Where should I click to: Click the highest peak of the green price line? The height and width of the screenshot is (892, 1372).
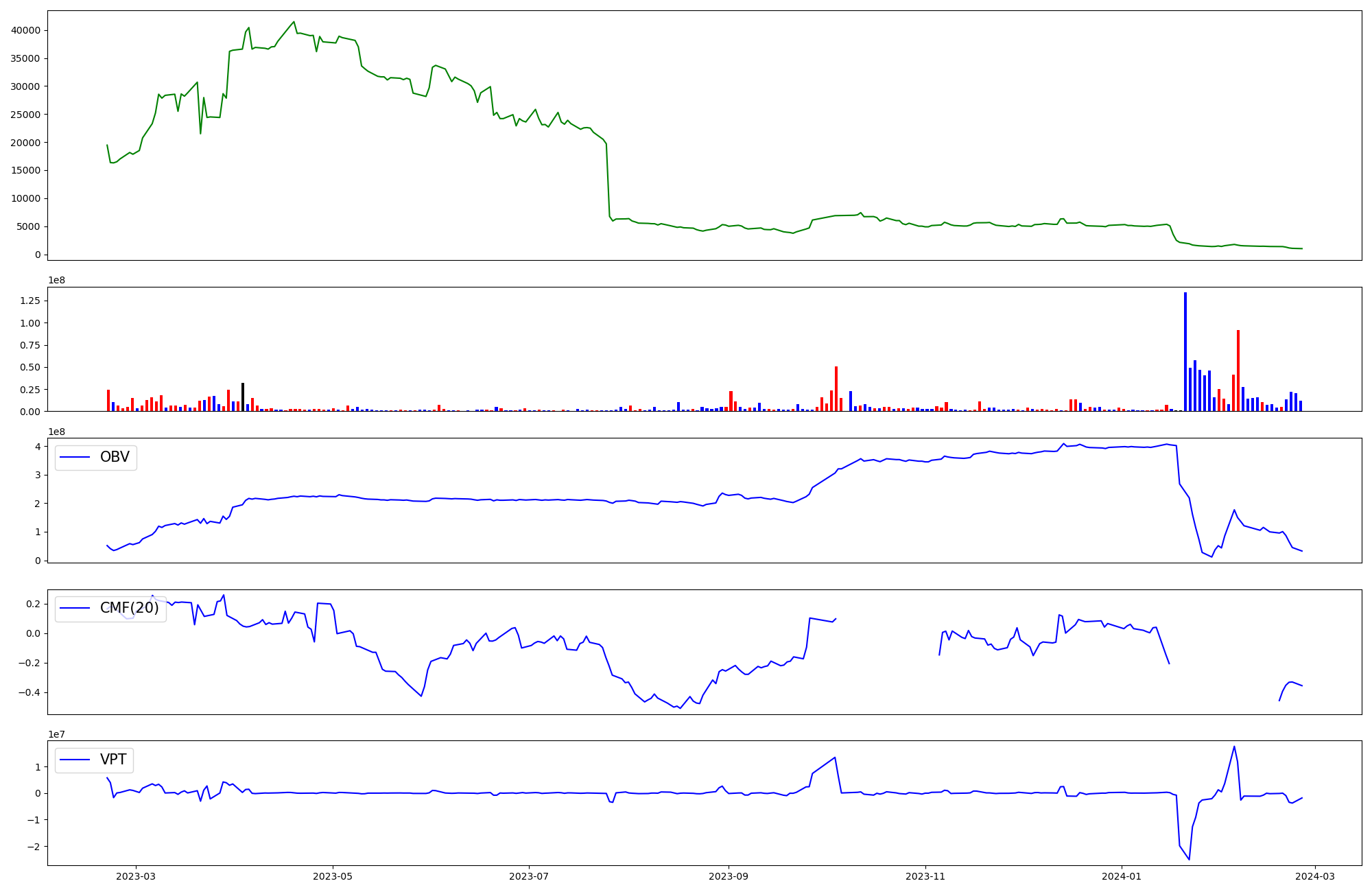[294, 22]
